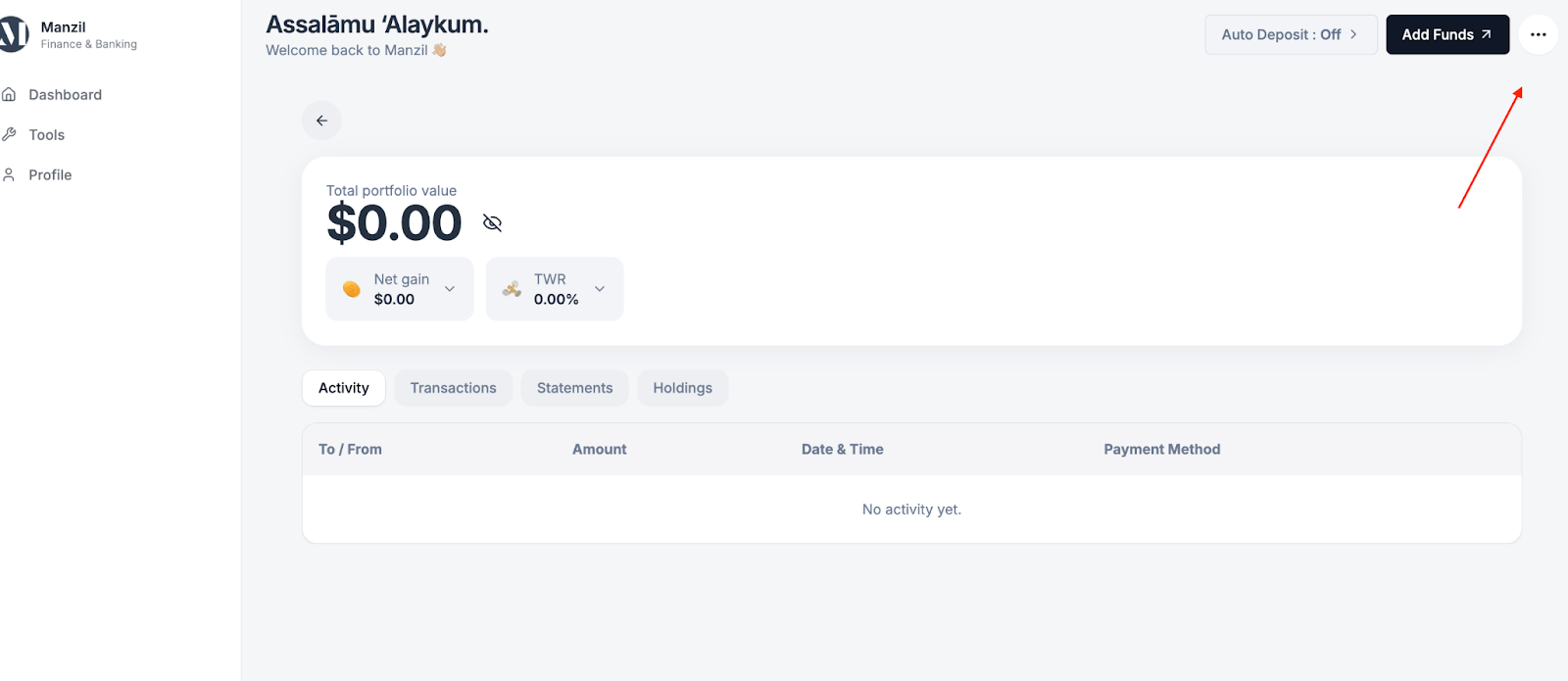This screenshot has height=681, width=1568.
Task: Switch to the Transactions tab
Action: point(453,388)
